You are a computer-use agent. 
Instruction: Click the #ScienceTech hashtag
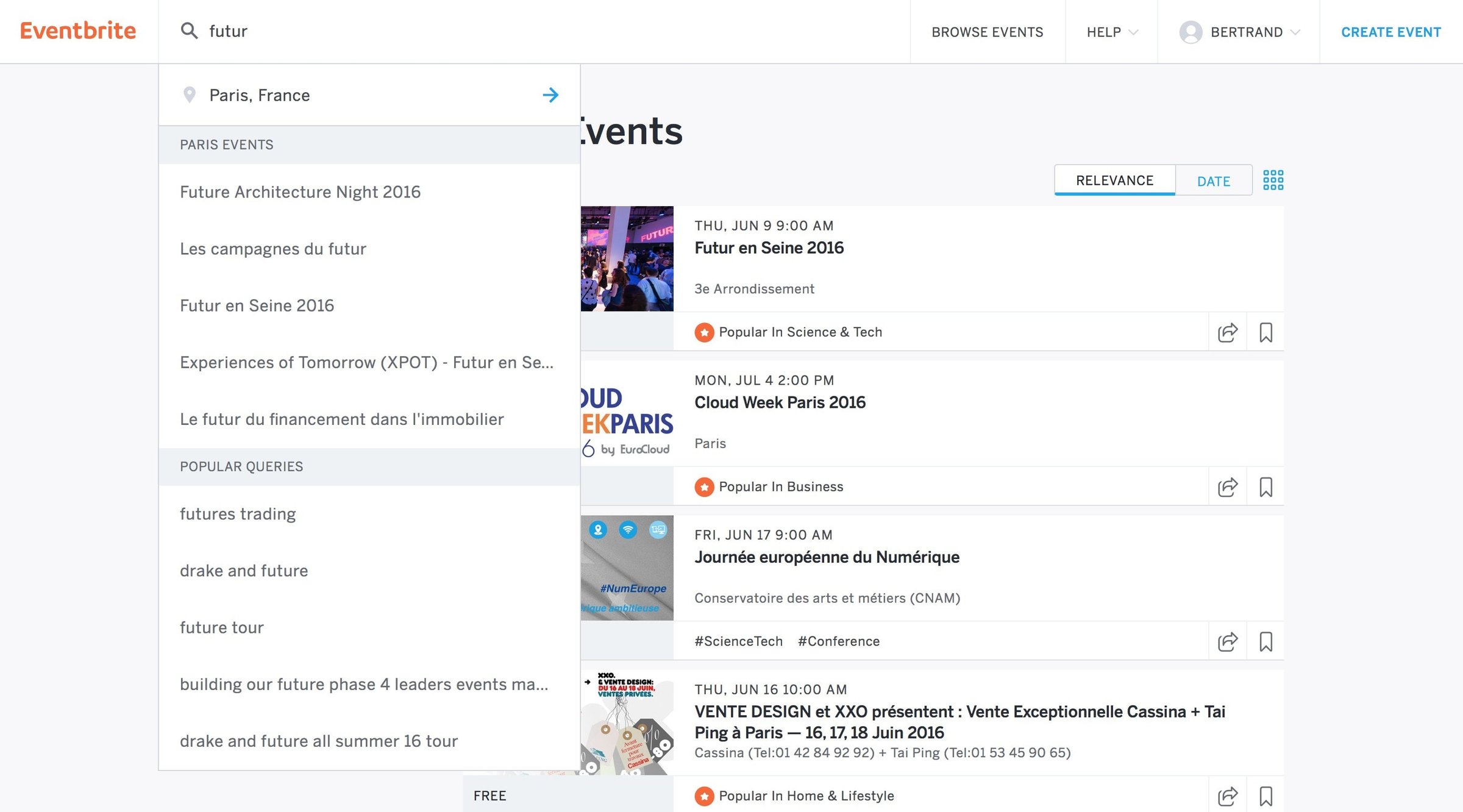point(738,641)
